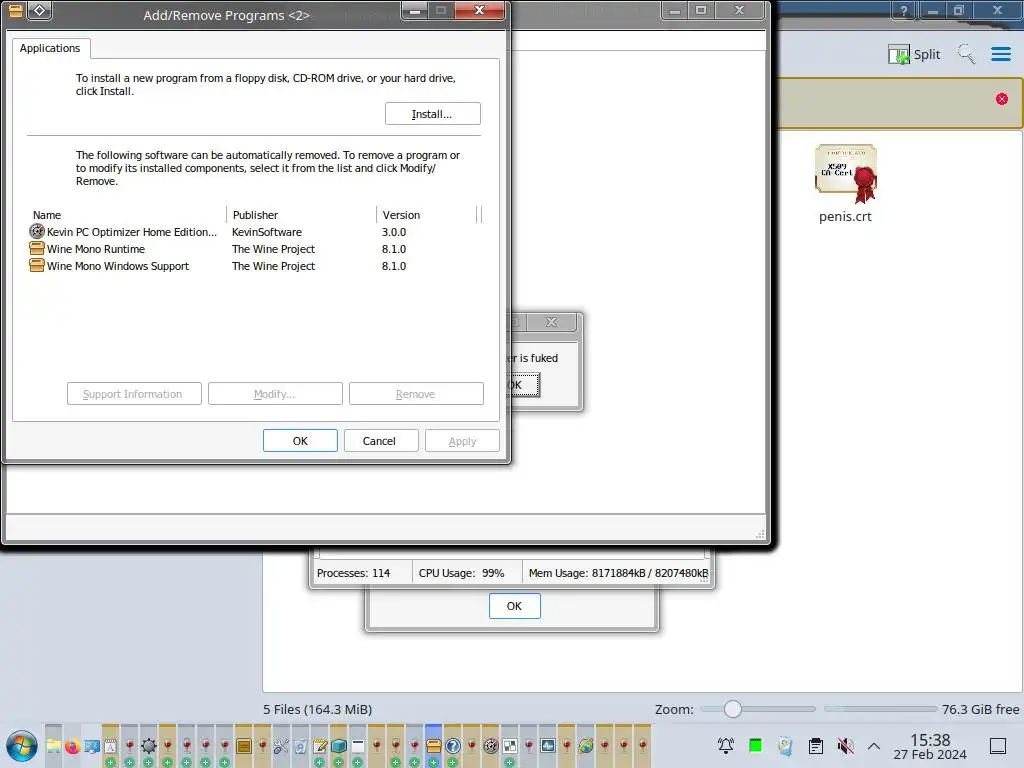
Task: Adjust the Dolphin Zoom slider handle
Action: coord(733,709)
